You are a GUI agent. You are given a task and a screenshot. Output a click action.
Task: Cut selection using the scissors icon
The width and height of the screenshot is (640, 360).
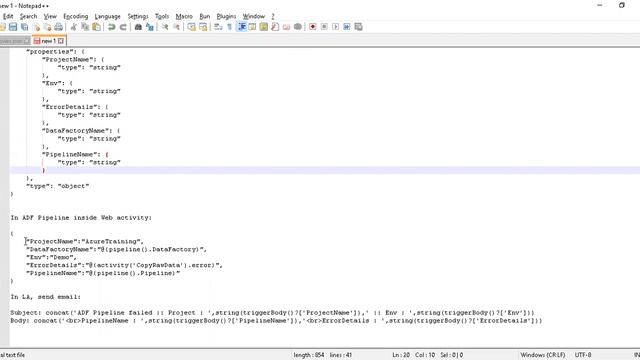point(73,27)
